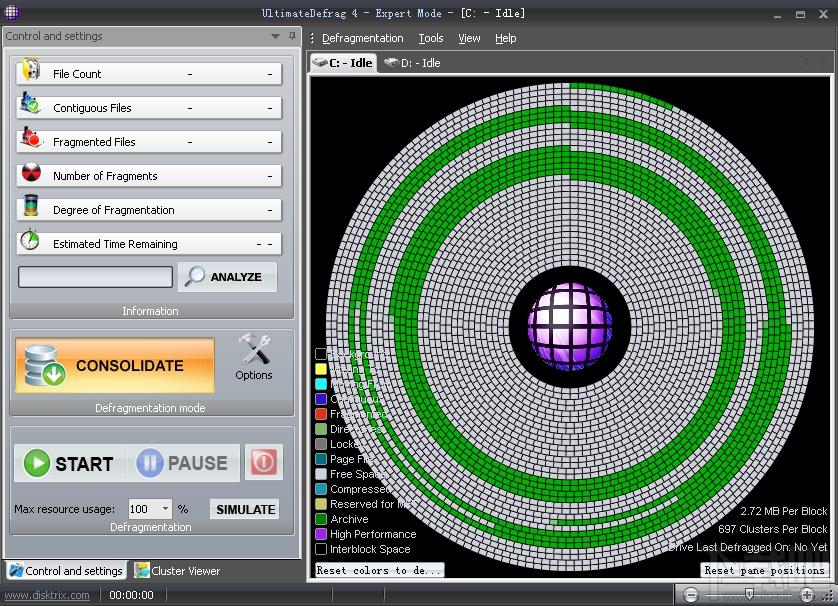Click '2.72 MB Per Block' text
Screen dimensions: 838x606
click(x=783, y=511)
